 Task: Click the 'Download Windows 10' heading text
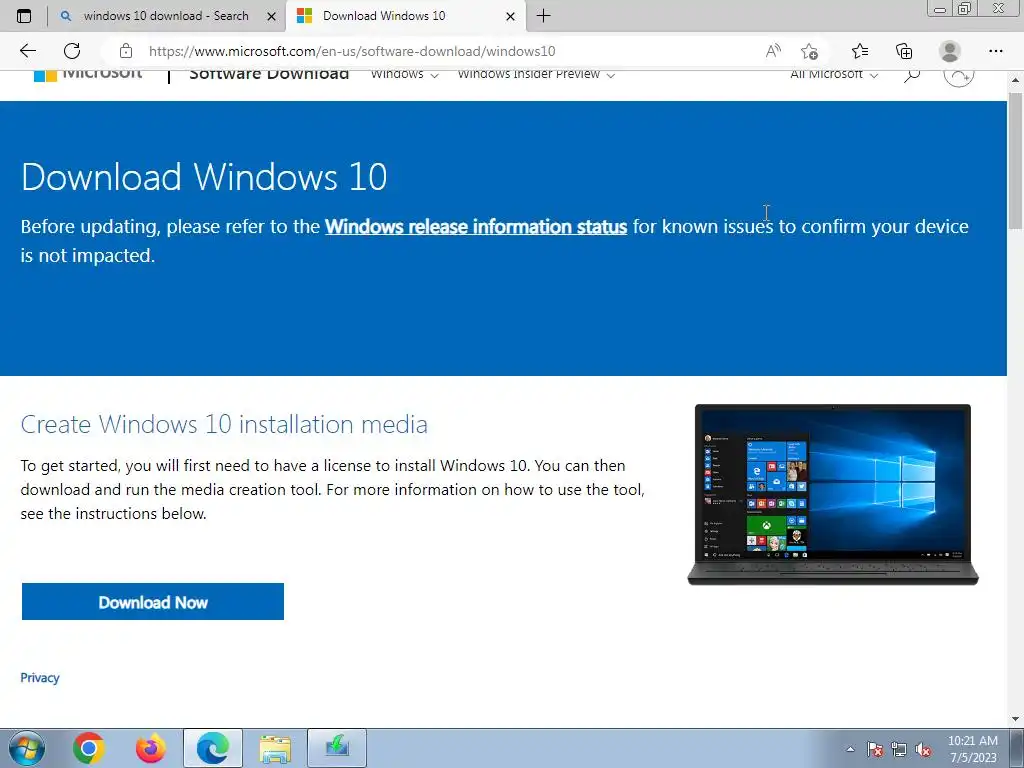tap(204, 177)
